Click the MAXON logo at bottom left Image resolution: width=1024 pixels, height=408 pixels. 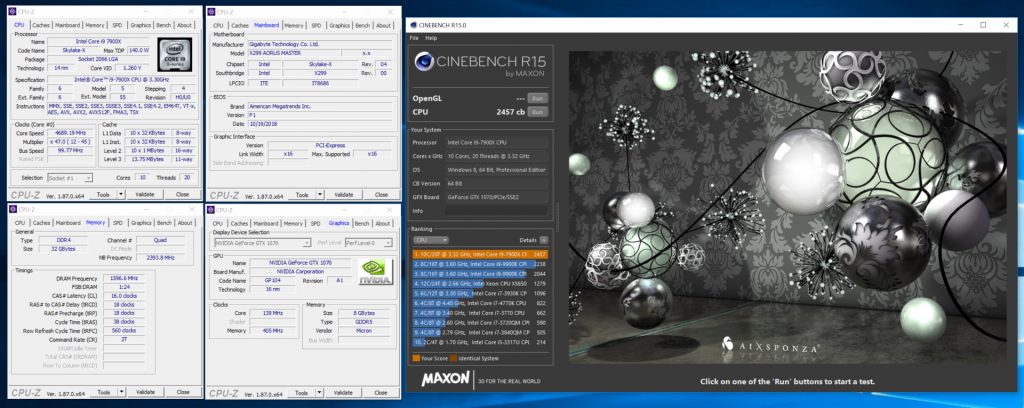(445, 379)
